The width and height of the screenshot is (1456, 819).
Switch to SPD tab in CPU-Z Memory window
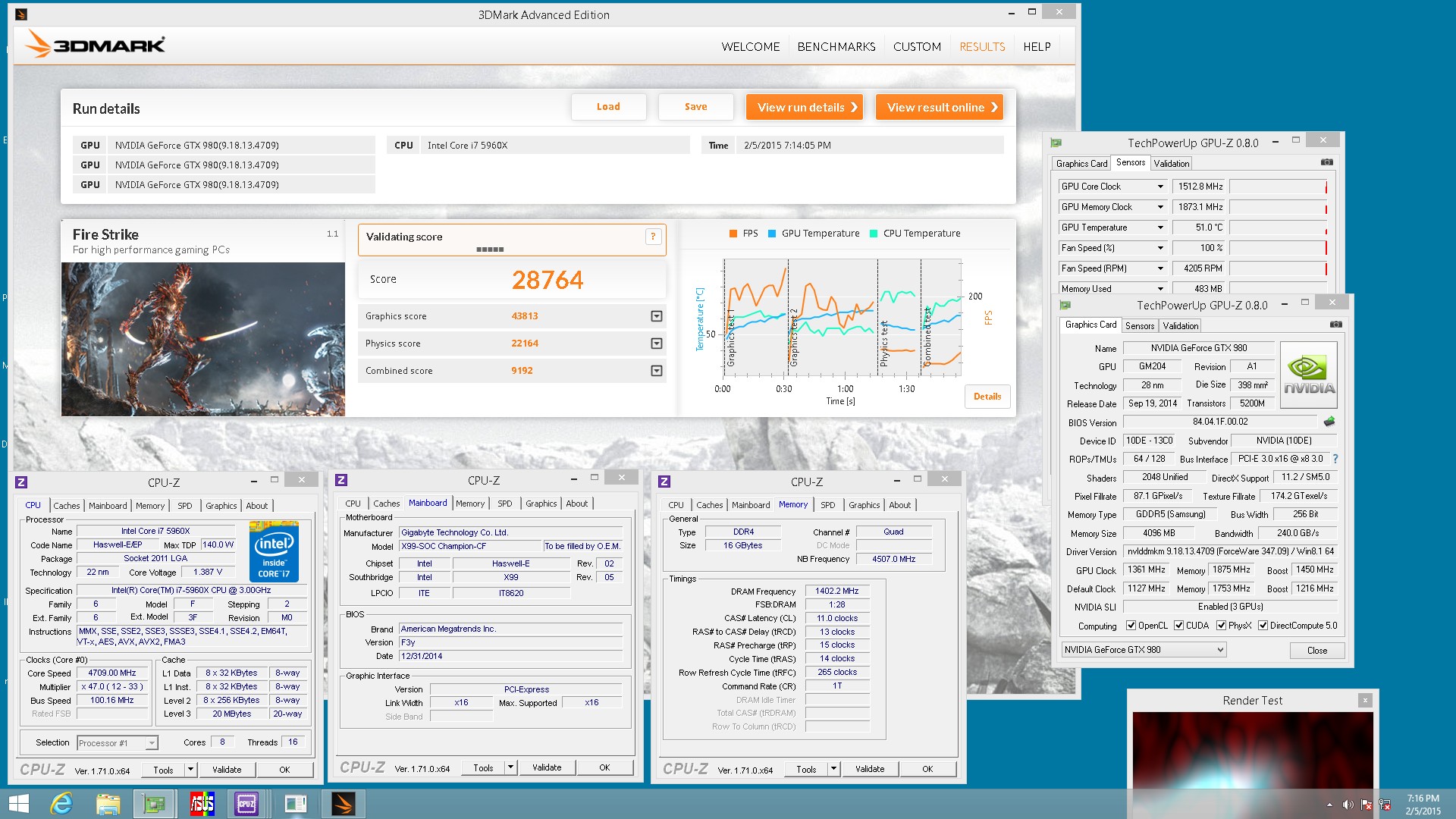coord(828,505)
